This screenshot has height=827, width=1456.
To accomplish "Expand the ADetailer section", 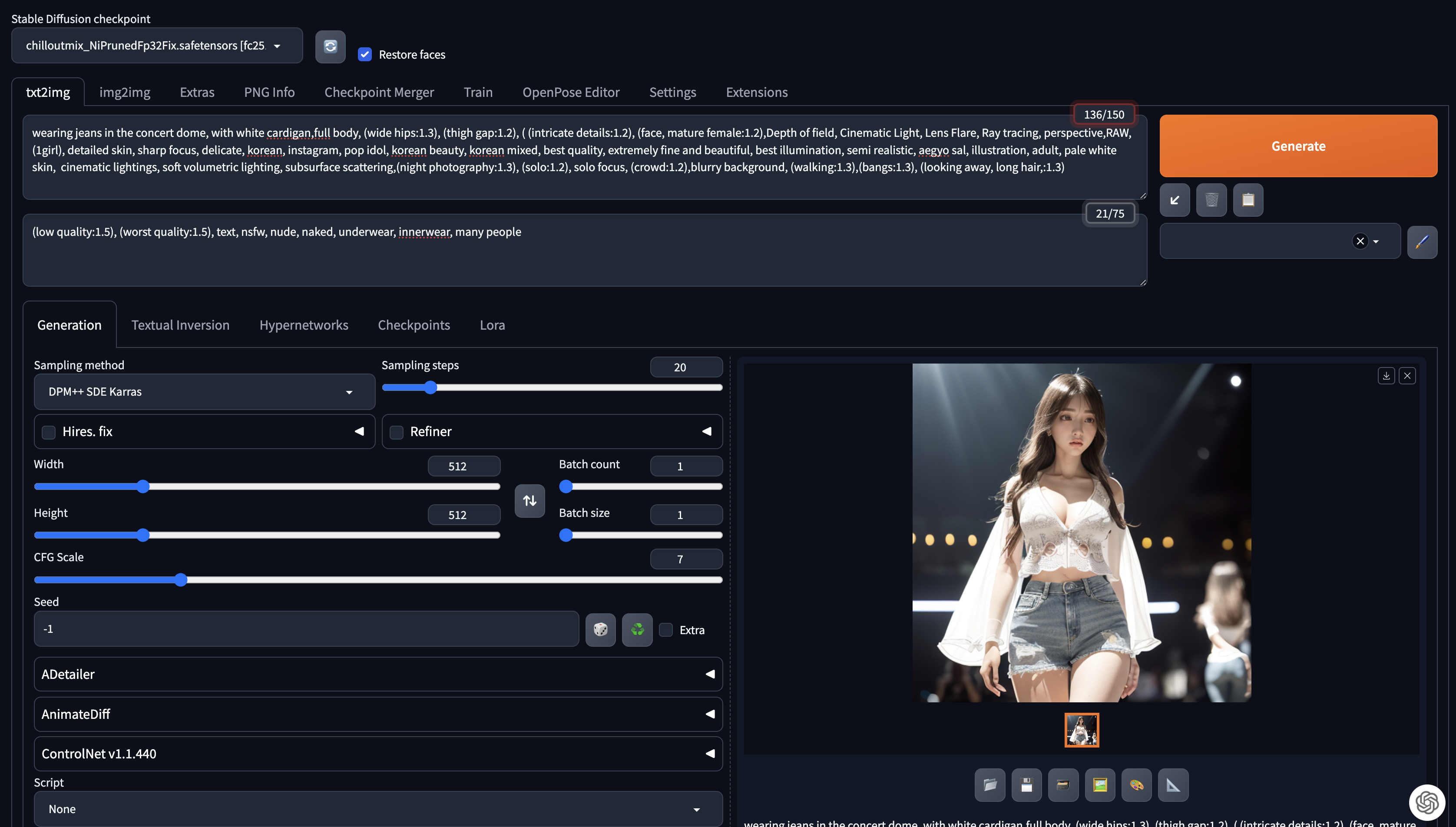I will [377, 674].
